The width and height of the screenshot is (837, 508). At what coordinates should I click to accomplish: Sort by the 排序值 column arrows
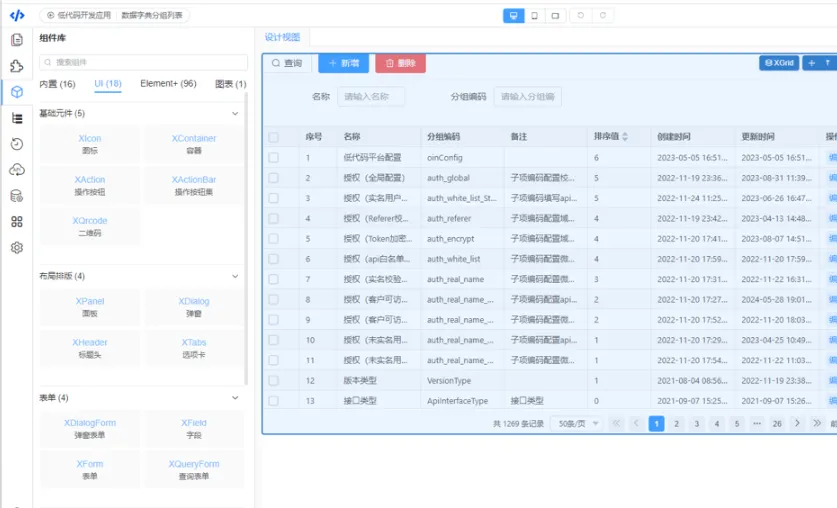click(x=625, y=137)
